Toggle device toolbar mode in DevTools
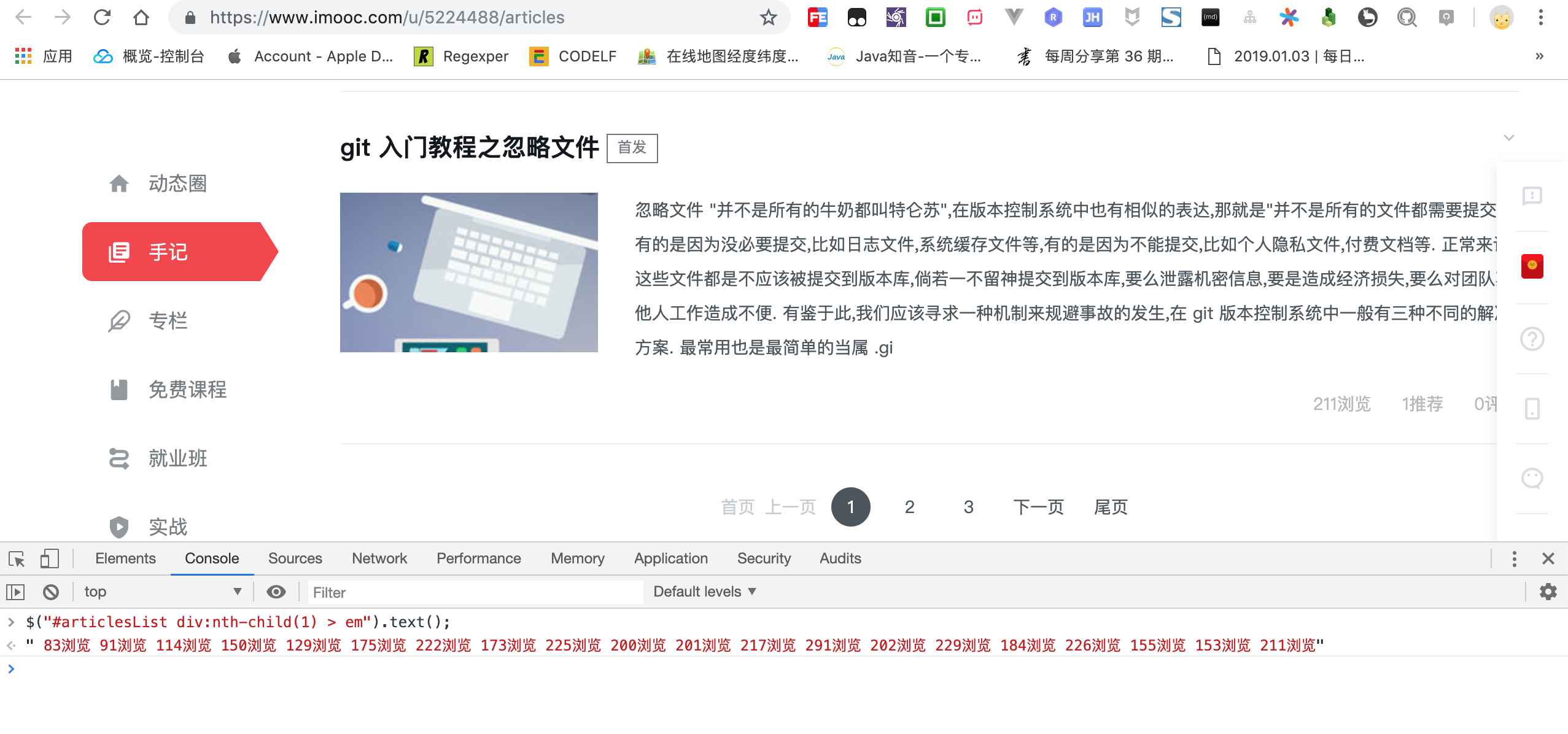Viewport: 1568px width, 734px height. pos(50,559)
